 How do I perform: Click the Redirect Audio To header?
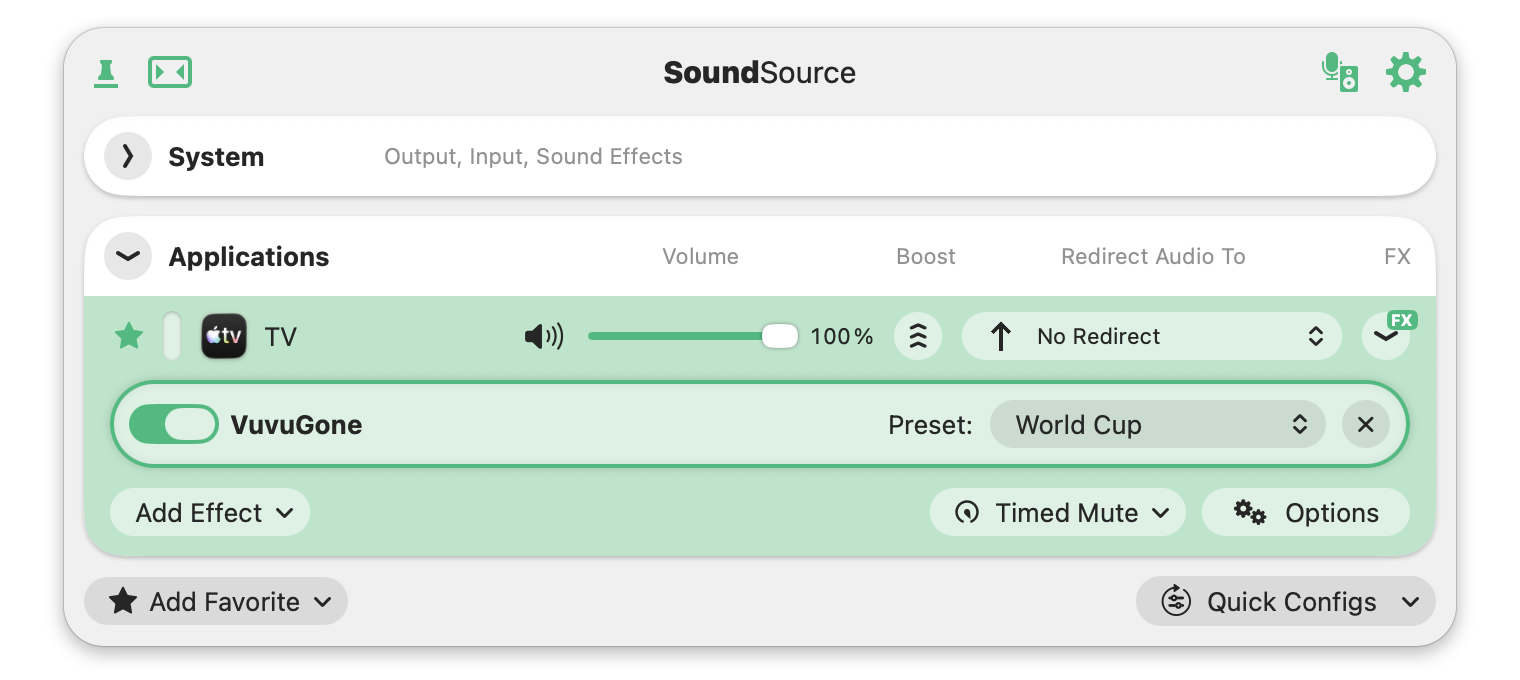[1153, 256]
